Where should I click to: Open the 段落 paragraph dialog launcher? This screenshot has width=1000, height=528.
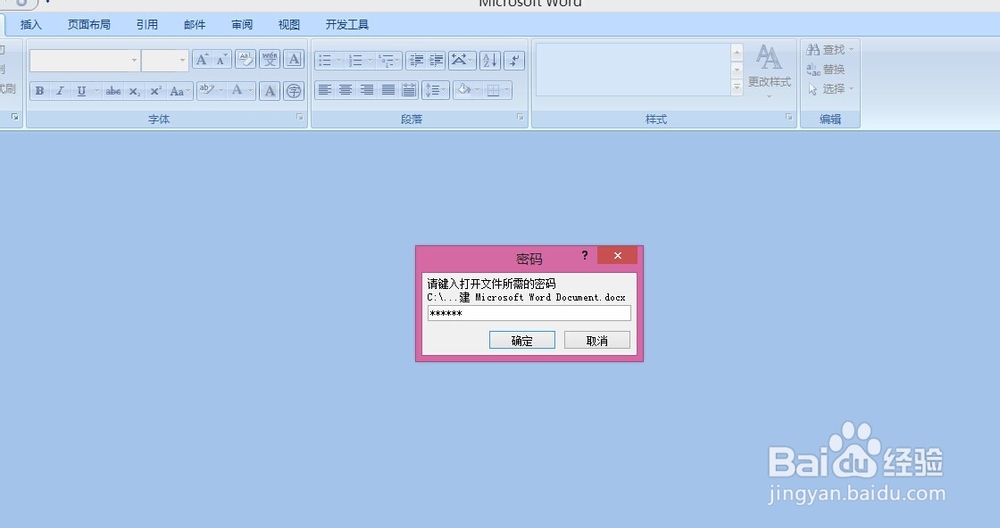click(x=520, y=117)
